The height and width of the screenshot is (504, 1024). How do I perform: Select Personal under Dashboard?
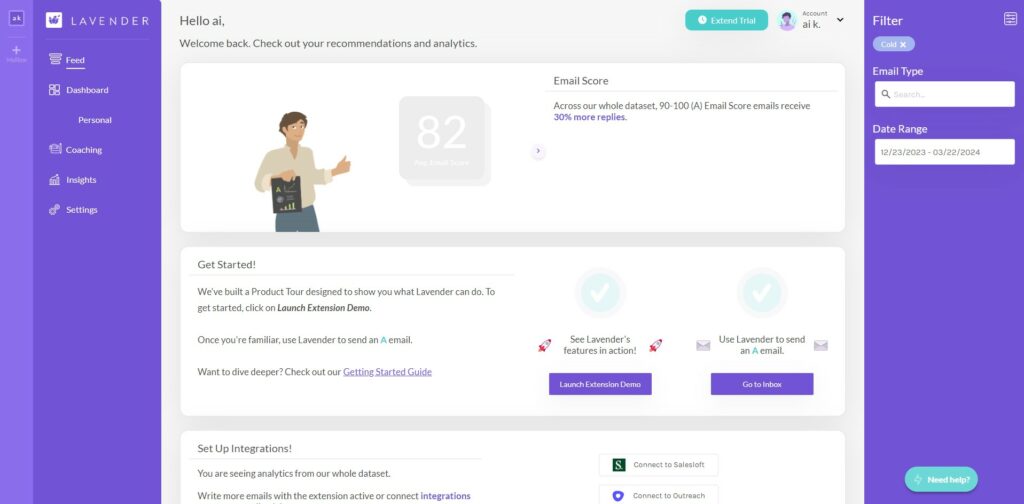(x=95, y=120)
